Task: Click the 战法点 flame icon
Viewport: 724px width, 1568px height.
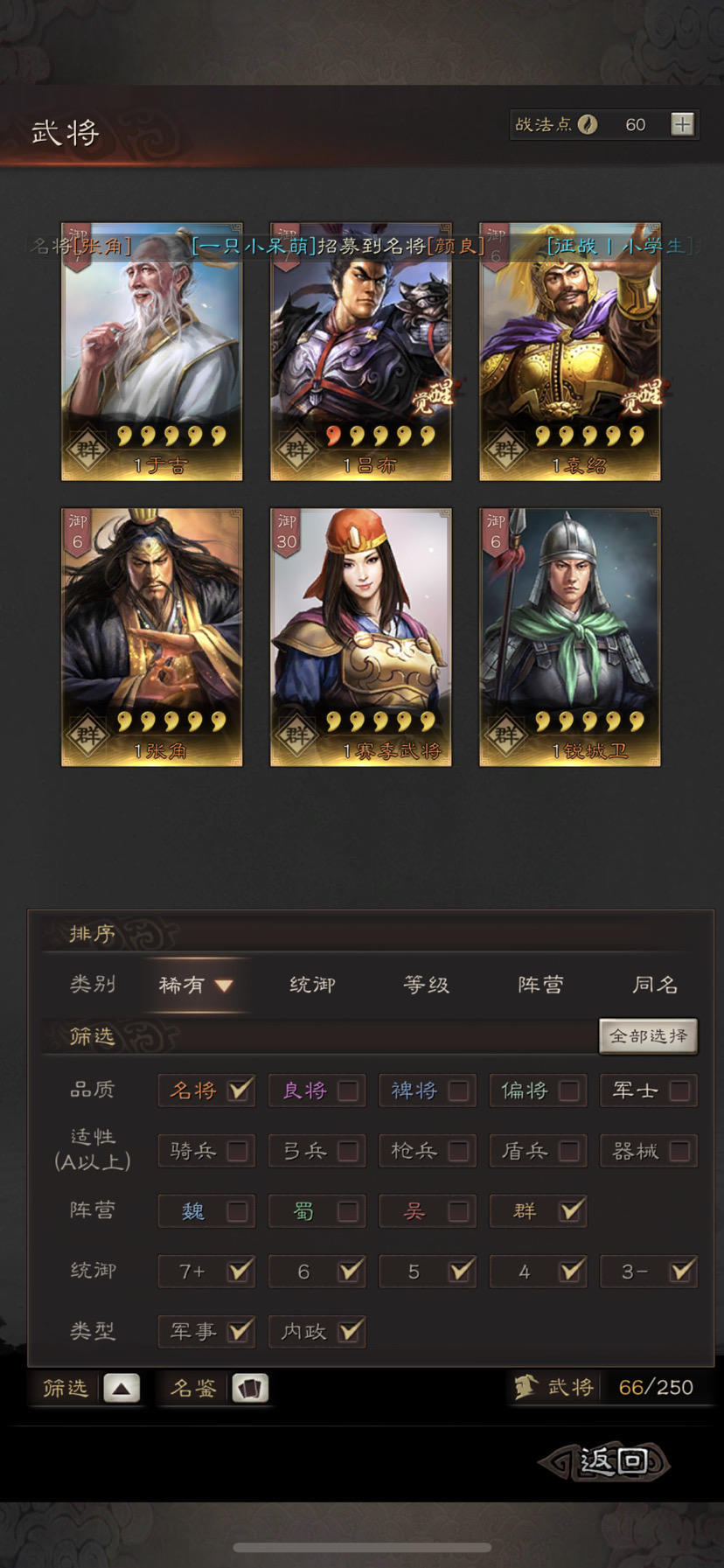Action: coord(588,124)
